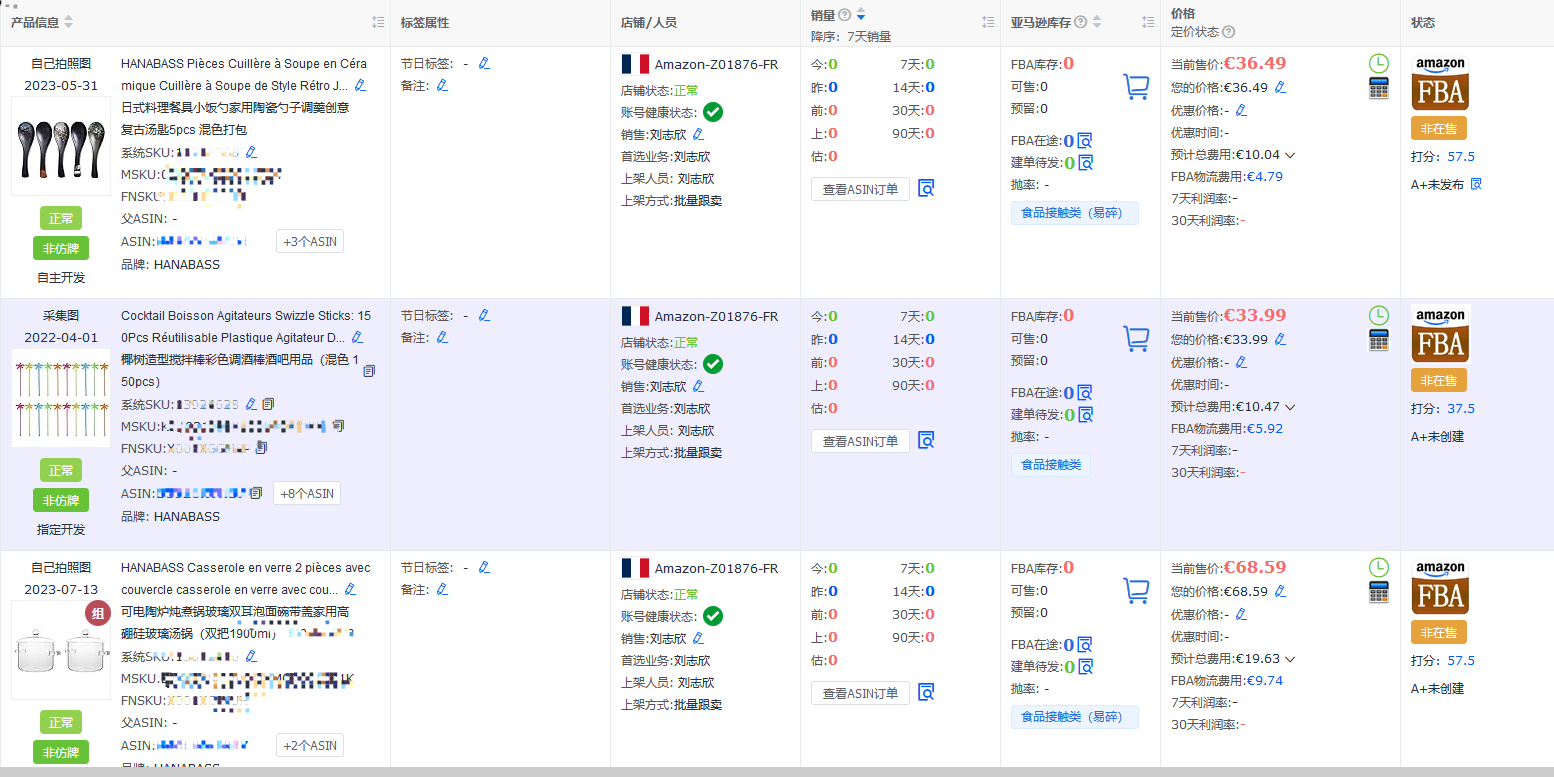View 建单待发 details in the €33.99 row

pos(1085,415)
